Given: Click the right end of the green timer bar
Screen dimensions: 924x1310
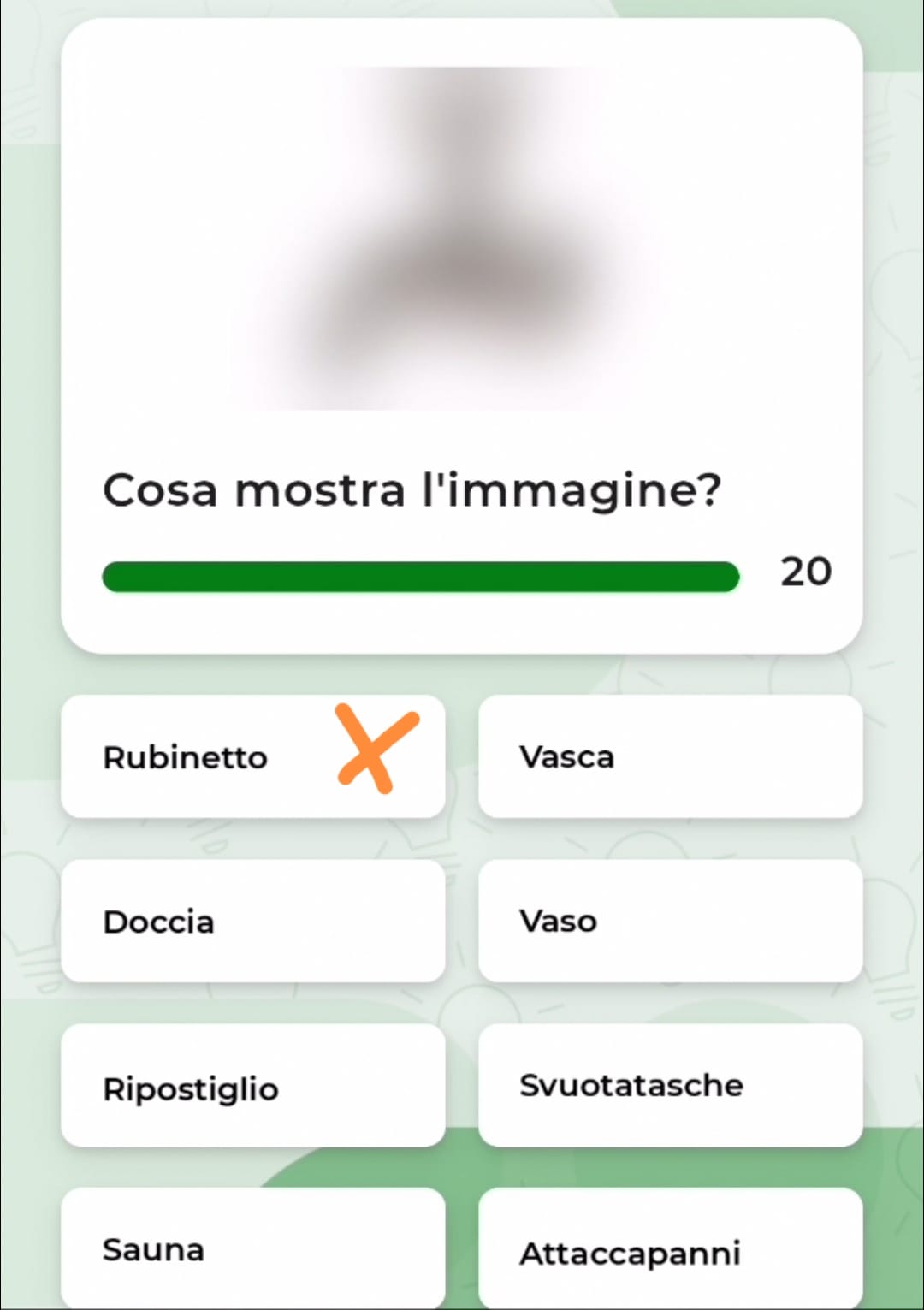Looking at the screenshot, I should pos(727,577).
